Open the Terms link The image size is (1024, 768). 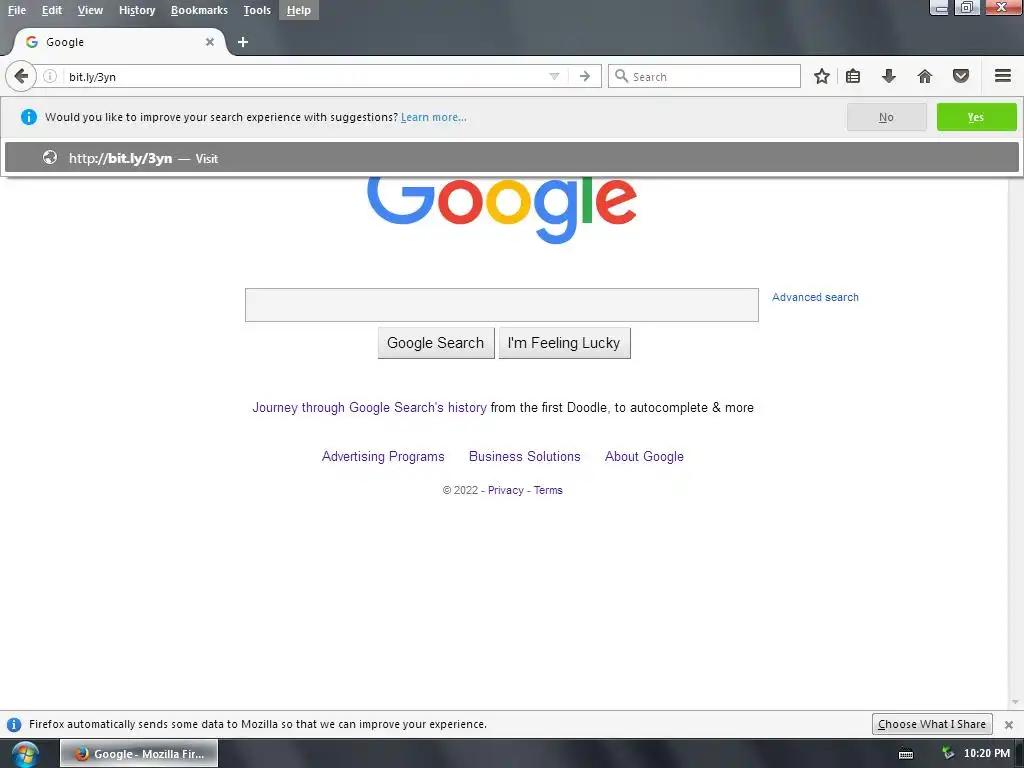coord(548,490)
